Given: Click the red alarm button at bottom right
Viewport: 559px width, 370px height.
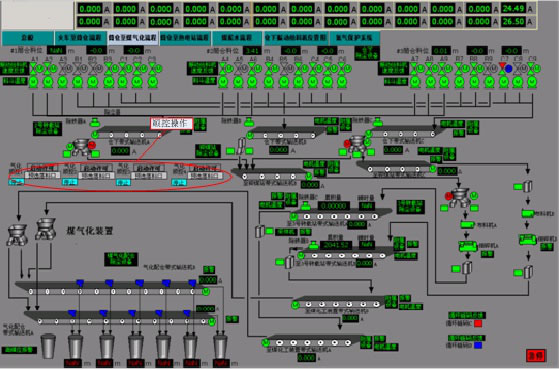Looking at the screenshot, I should (x=535, y=355).
